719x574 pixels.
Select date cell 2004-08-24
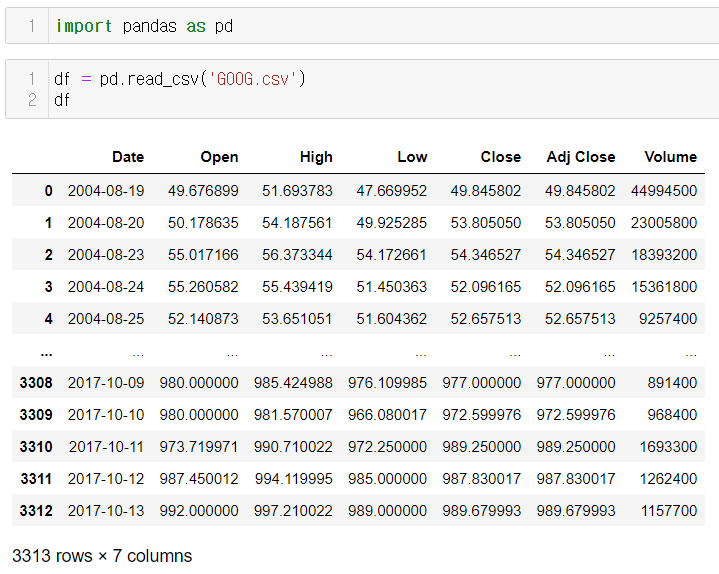[x=106, y=287]
